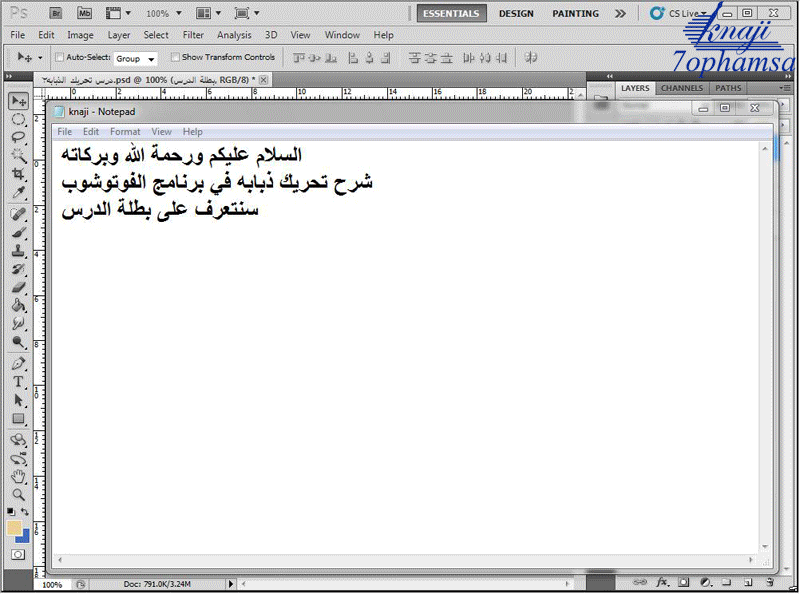Check Show Transform Controls

(176, 58)
